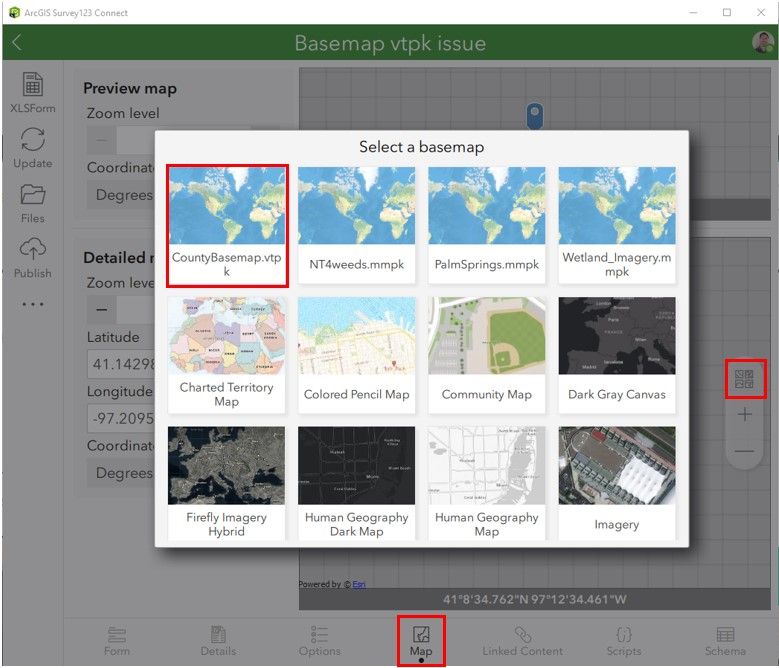The height and width of the screenshot is (668, 779).
Task: Choose the Colored Pencil Map basemap
Action: coord(356,355)
